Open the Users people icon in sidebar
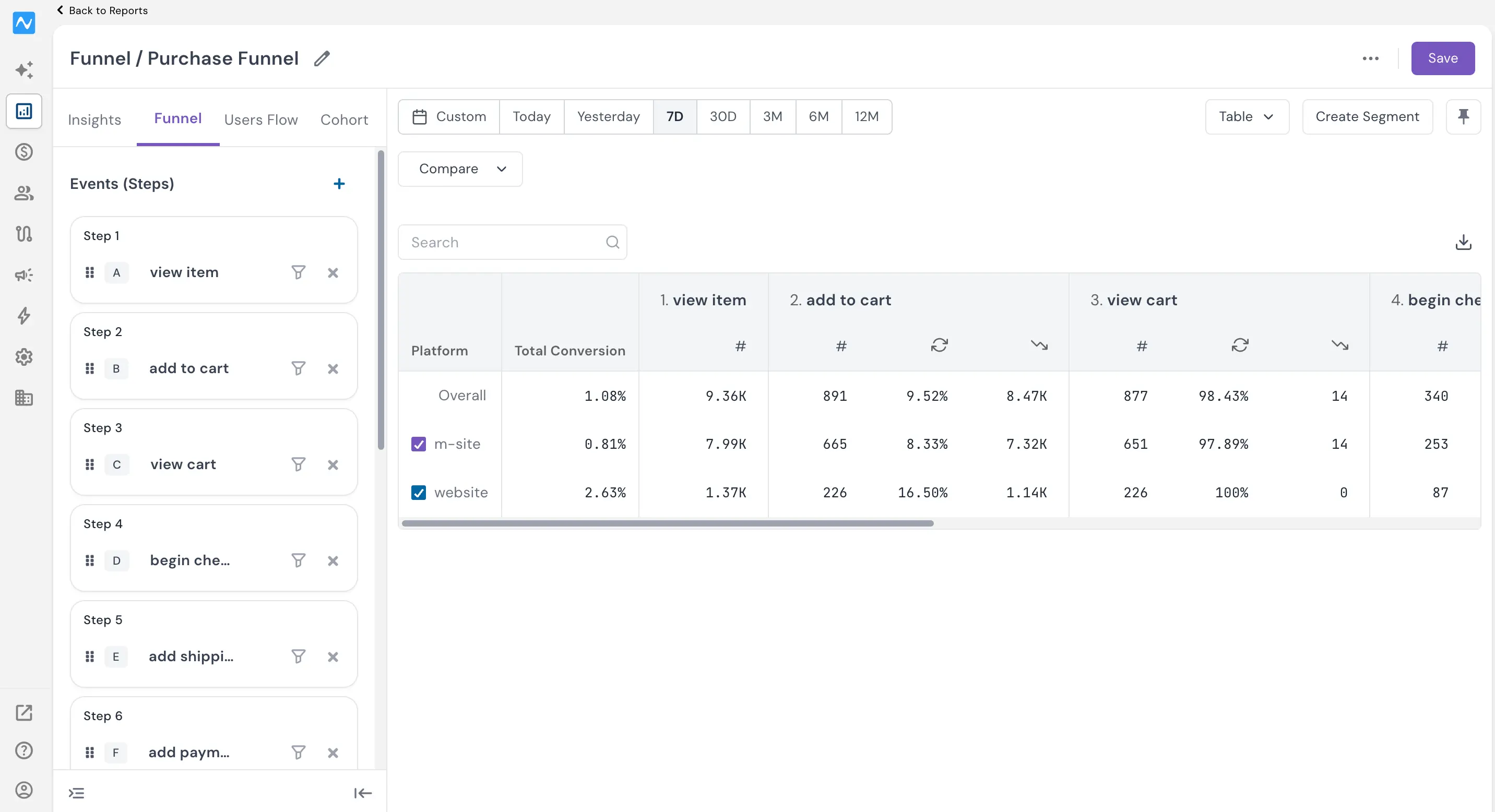This screenshot has height=812, width=1495. click(x=24, y=193)
